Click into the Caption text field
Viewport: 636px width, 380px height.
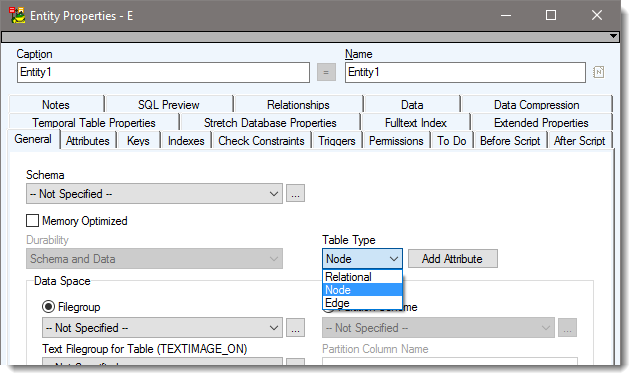coord(163,72)
